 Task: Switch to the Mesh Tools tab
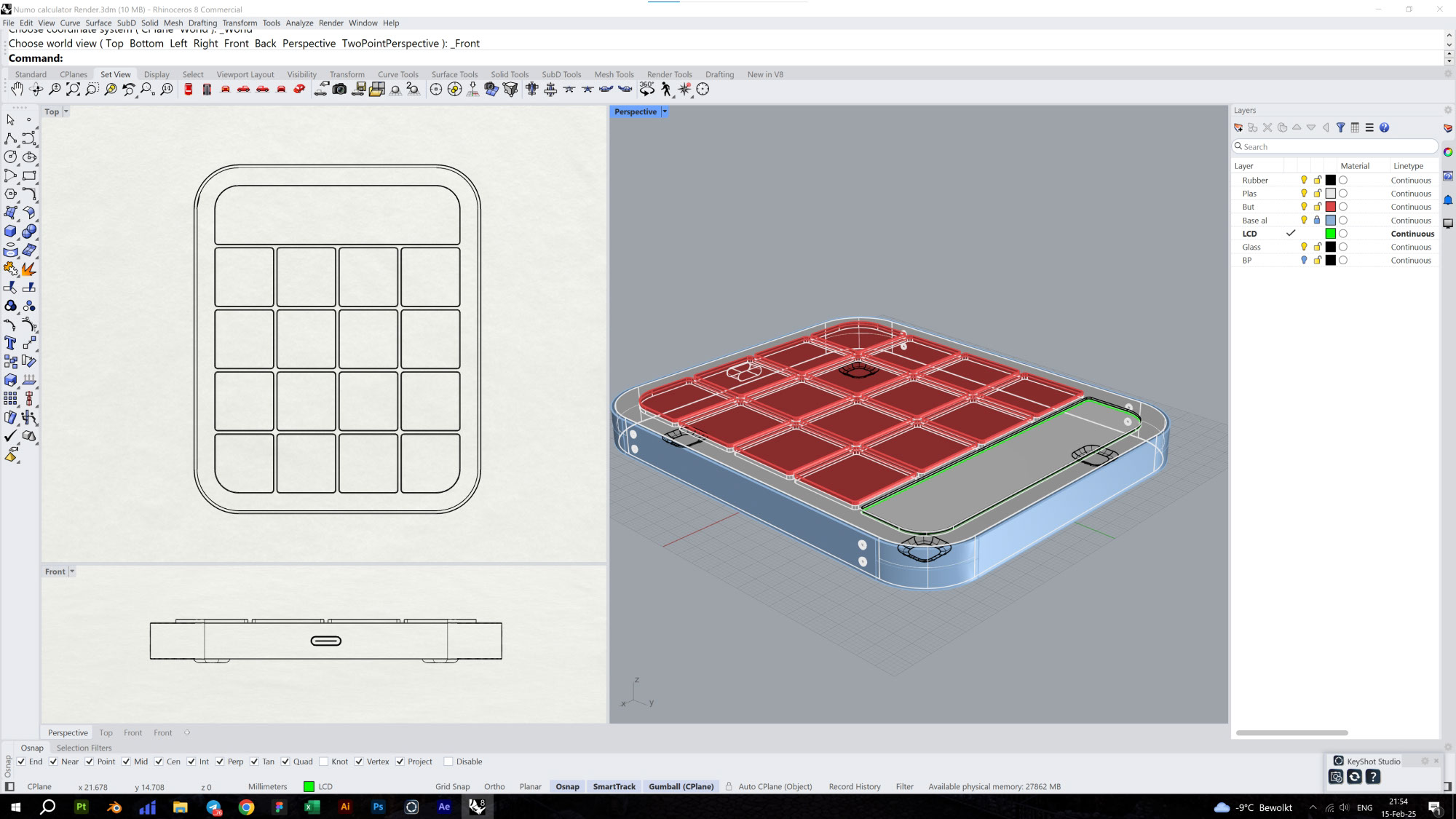(614, 74)
